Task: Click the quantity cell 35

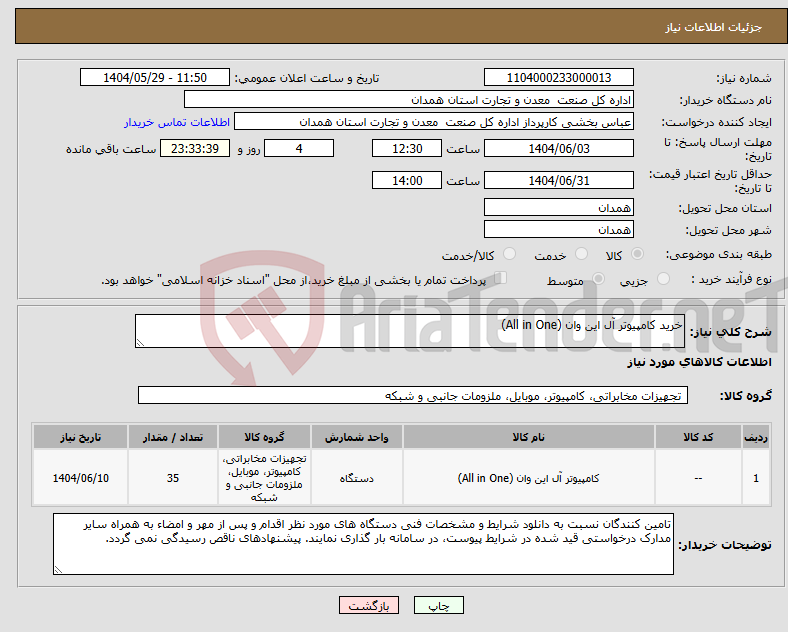Action: click(x=173, y=478)
